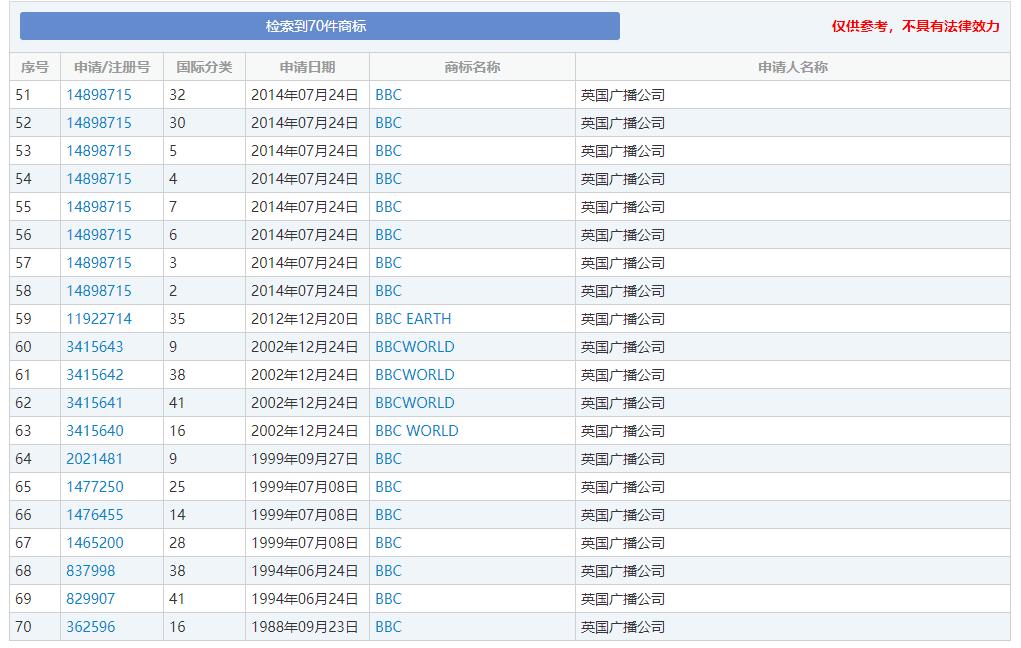Open registration number 829907 link
This screenshot has height=648, width=1021.
click(91, 599)
